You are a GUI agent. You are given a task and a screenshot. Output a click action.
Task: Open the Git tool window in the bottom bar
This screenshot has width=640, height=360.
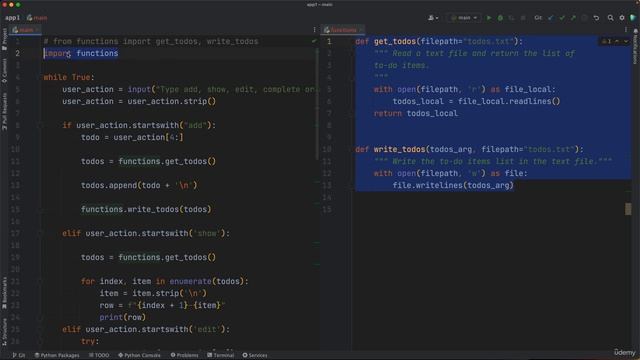click(x=19, y=355)
